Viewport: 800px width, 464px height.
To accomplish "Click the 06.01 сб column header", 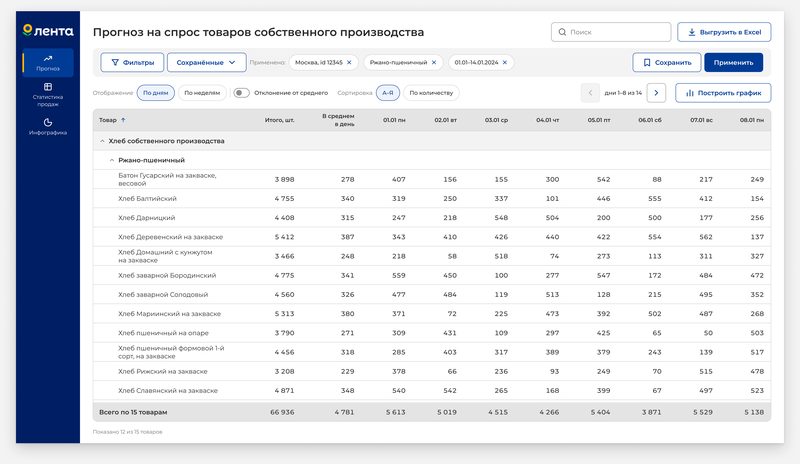I will [650, 120].
